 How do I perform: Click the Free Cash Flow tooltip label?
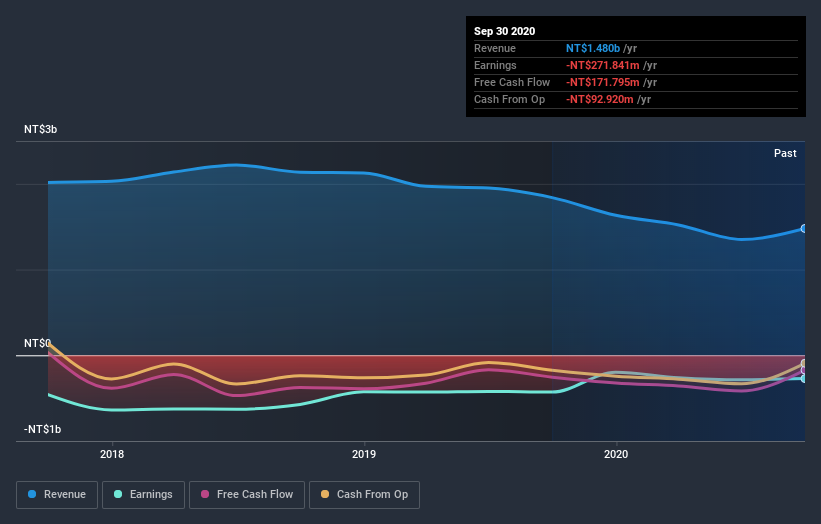click(512, 82)
